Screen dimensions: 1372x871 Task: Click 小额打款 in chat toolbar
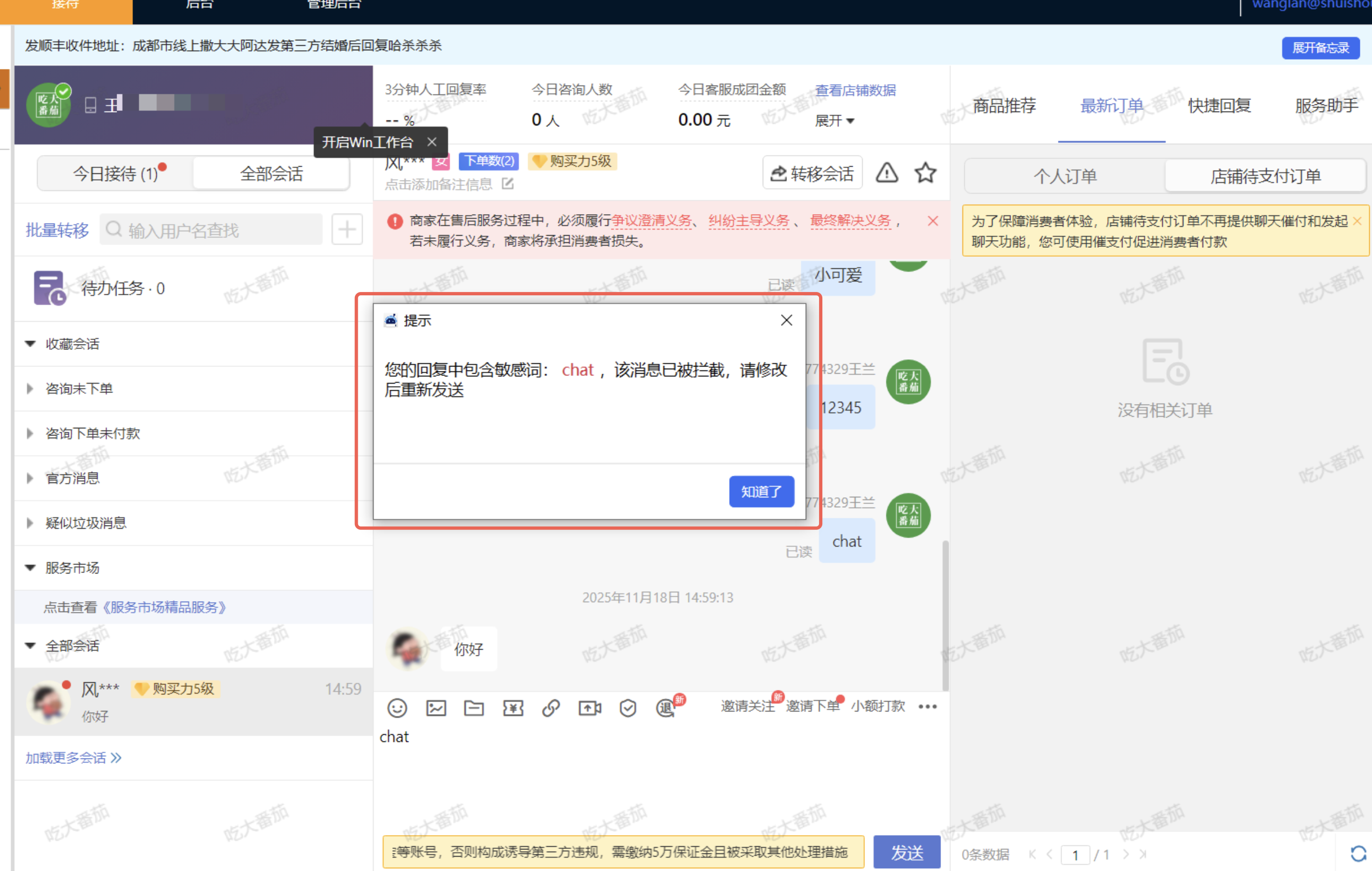pyautogui.click(x=878, y=707)
